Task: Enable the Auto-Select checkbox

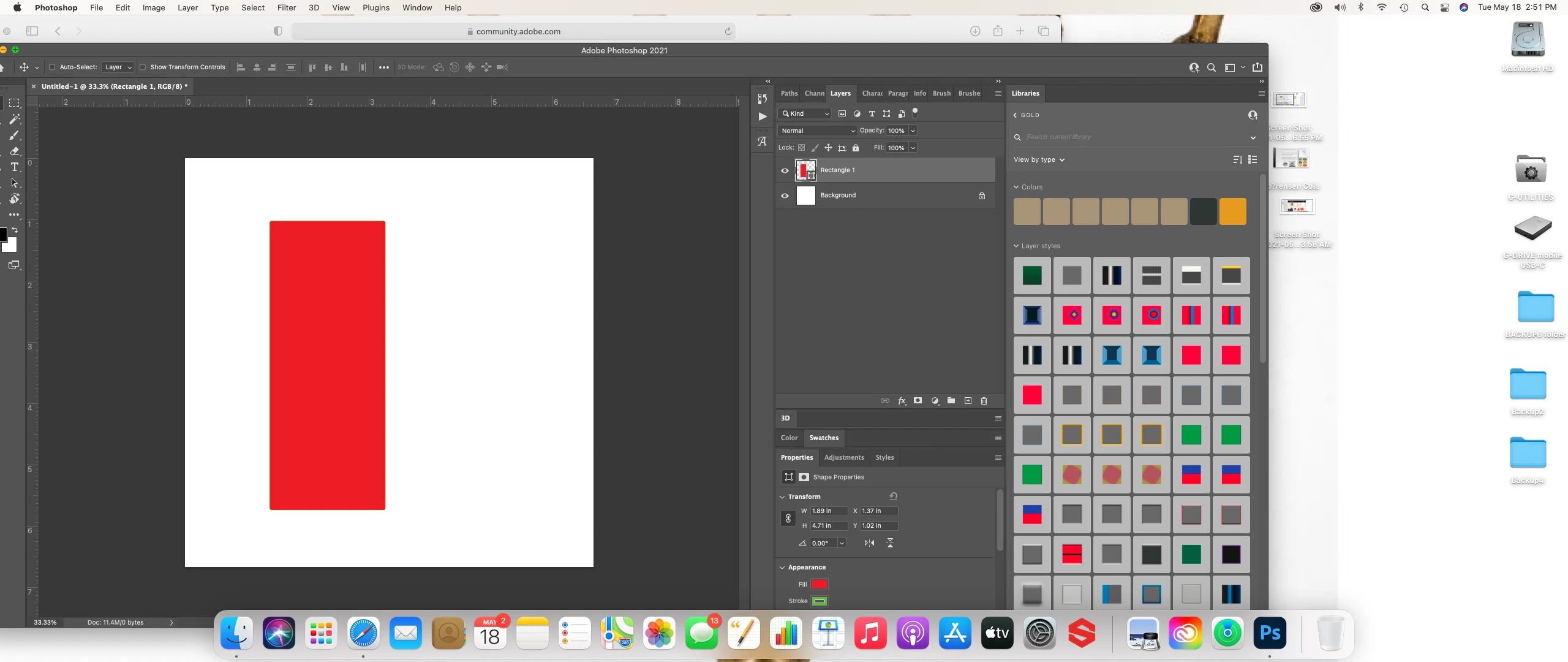Action: [x=52, y=67]
